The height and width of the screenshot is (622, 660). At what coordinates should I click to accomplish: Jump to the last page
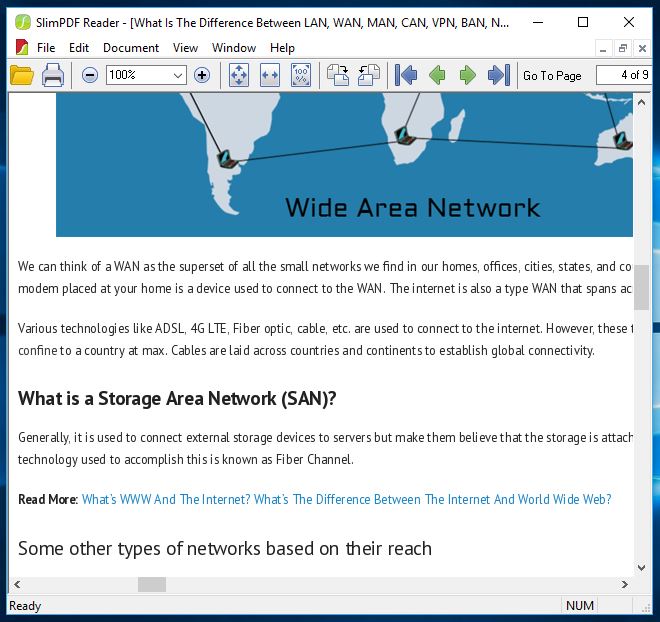[x=498, y=75]
